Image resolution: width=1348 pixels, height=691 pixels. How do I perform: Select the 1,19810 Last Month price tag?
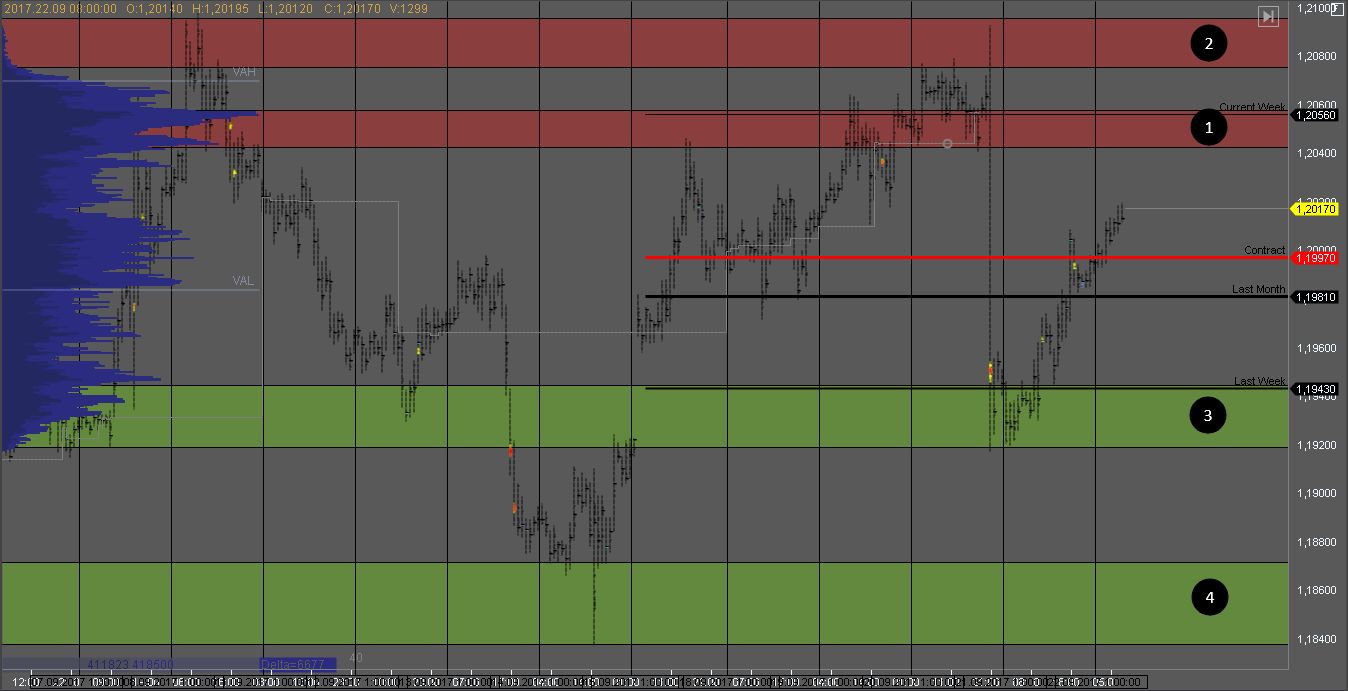pyautogui.click(x=1315, y=297)
